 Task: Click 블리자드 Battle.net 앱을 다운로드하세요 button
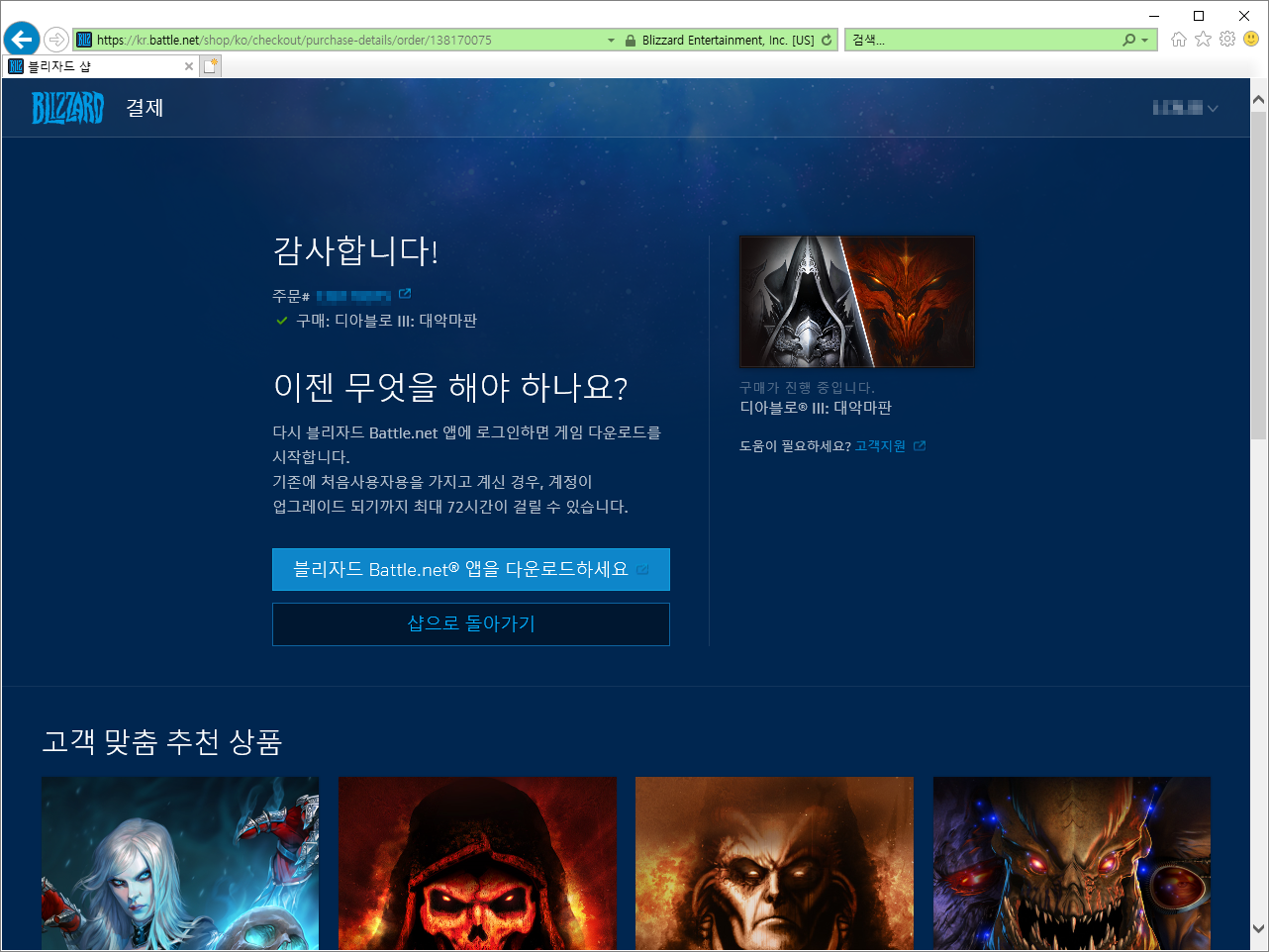[x=471, y=569]
